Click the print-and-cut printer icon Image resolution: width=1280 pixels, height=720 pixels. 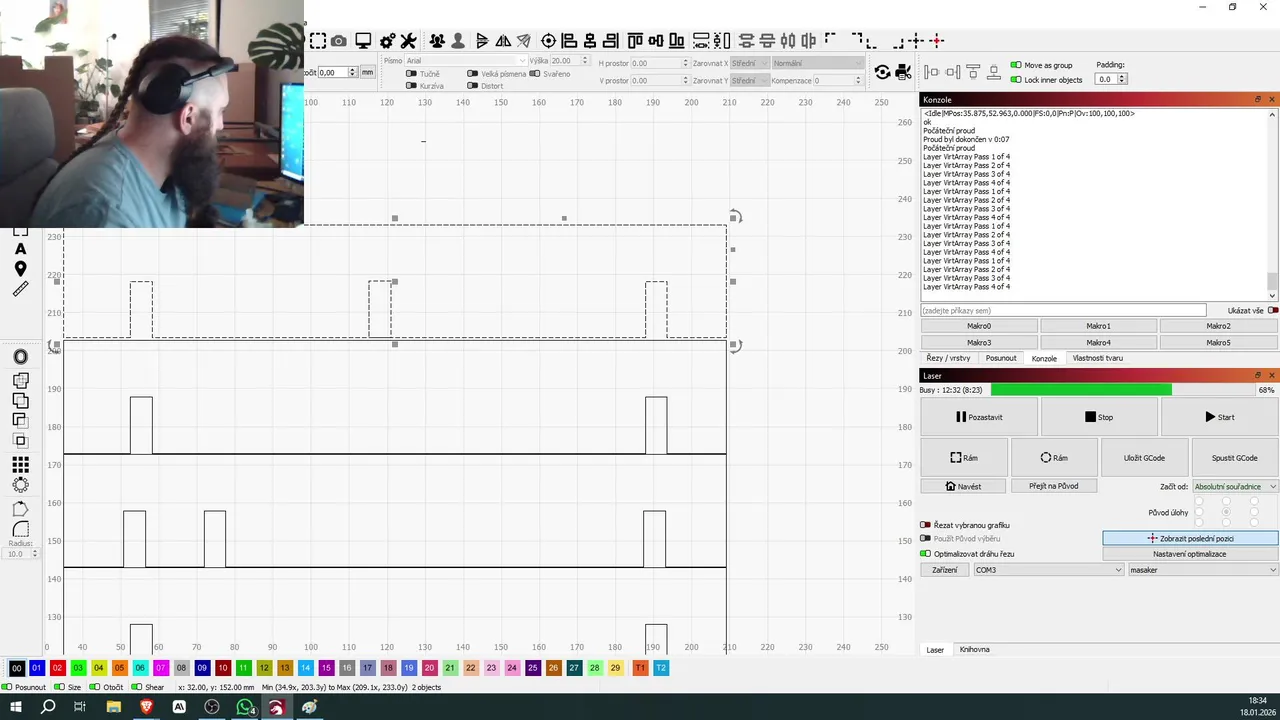[903, 72]
